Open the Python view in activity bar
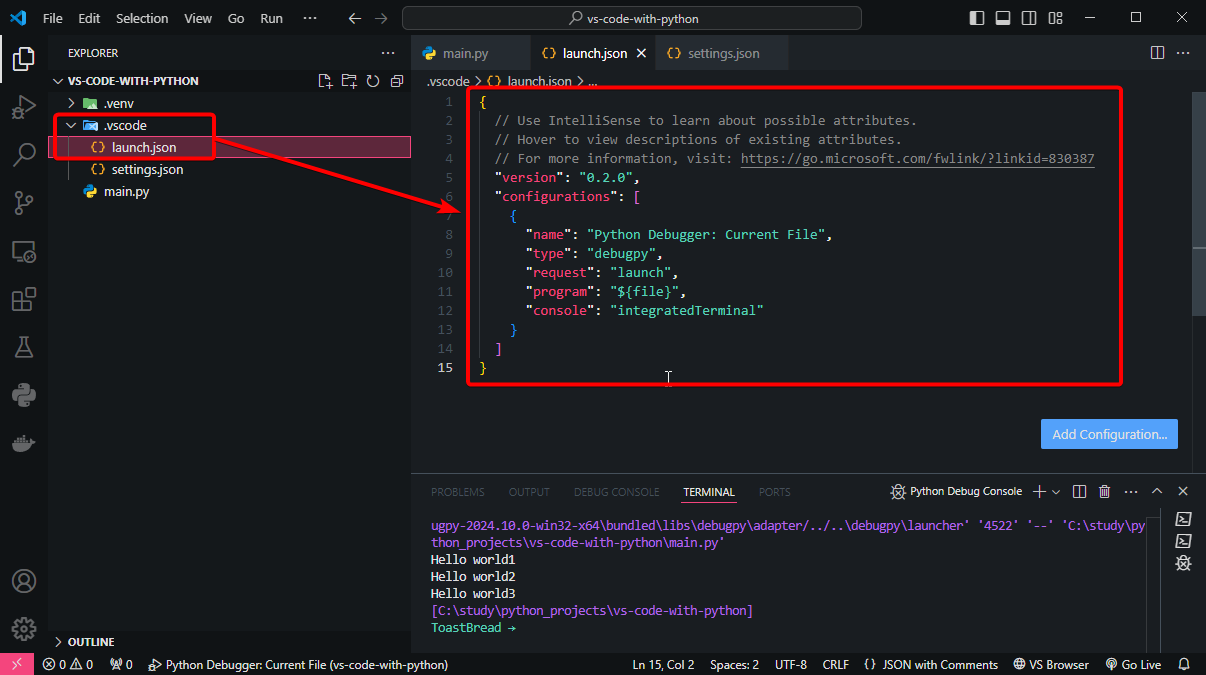 (x=24, y=395)
